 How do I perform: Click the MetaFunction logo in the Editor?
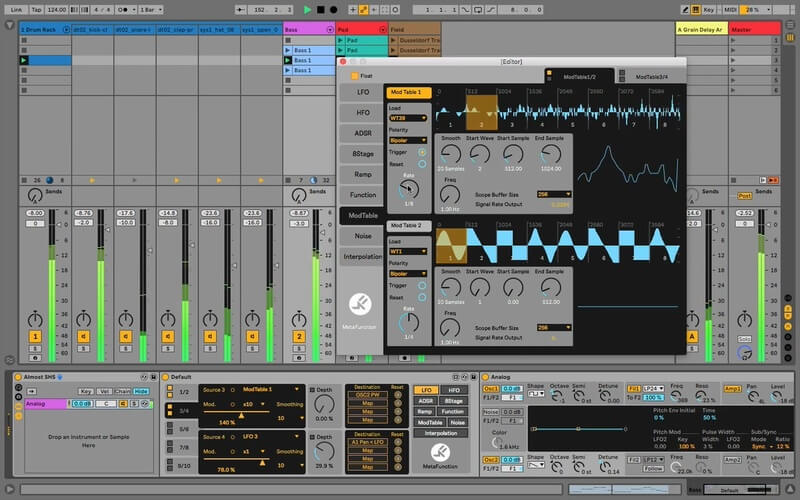(x=360, y=304)
